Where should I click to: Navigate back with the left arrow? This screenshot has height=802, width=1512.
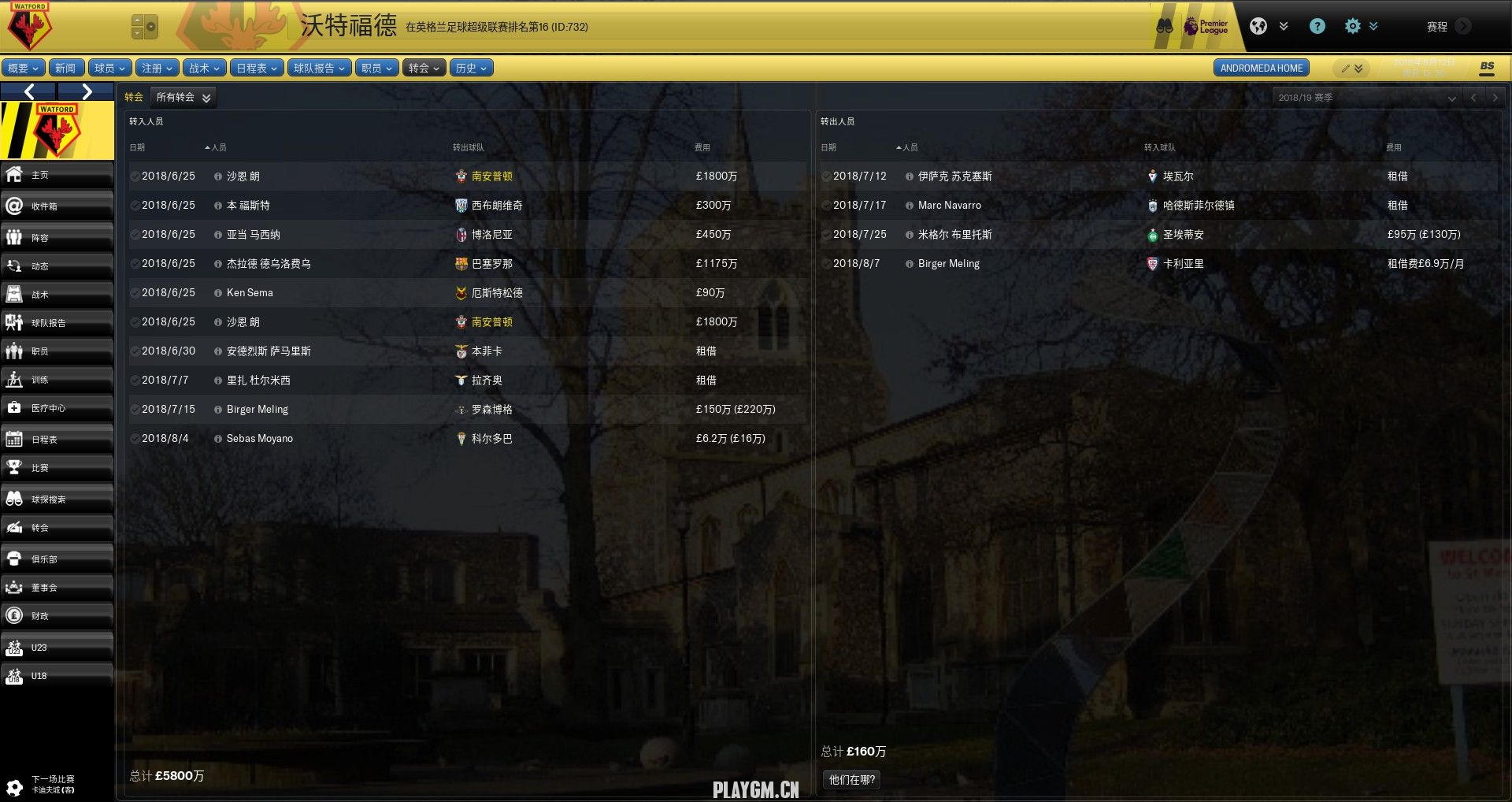tap(29, 92)
